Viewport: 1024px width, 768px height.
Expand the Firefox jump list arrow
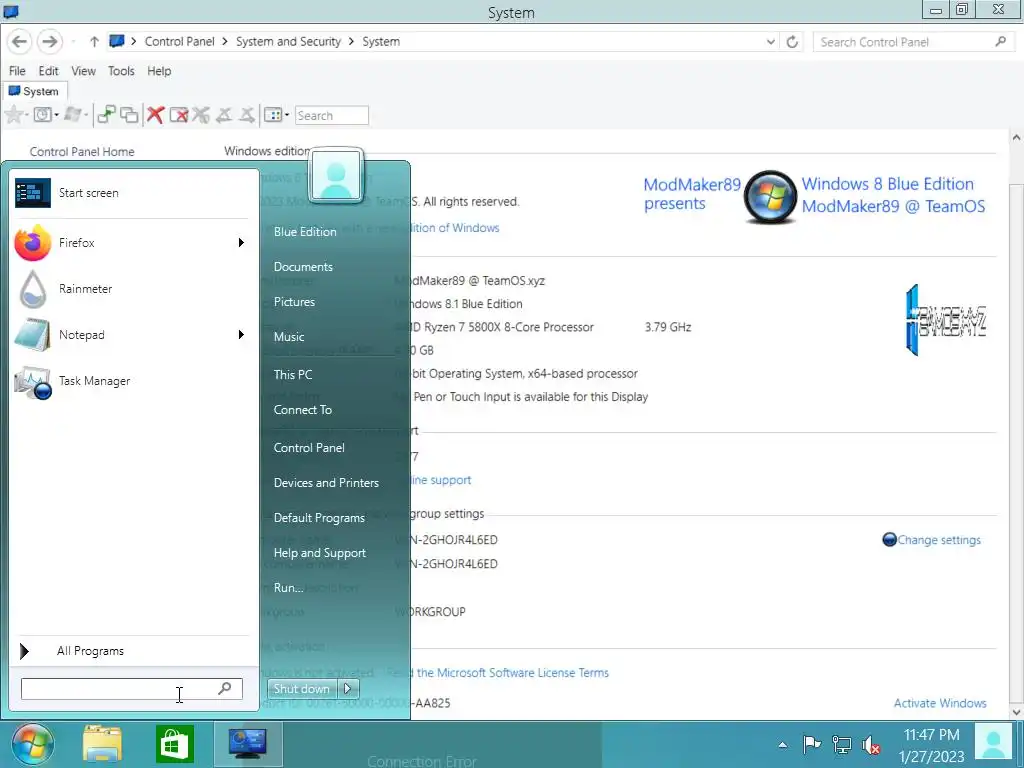coord(241,243)
